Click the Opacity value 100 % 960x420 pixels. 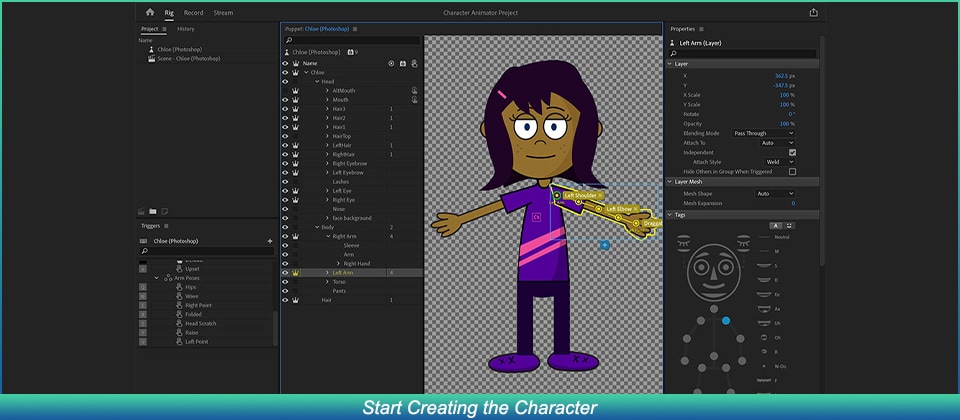[x=787, y=124]
